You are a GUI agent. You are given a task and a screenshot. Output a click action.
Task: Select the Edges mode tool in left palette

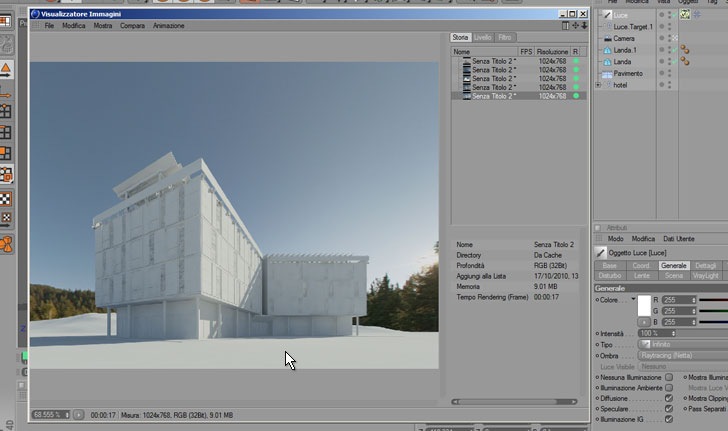click(6, 132)
